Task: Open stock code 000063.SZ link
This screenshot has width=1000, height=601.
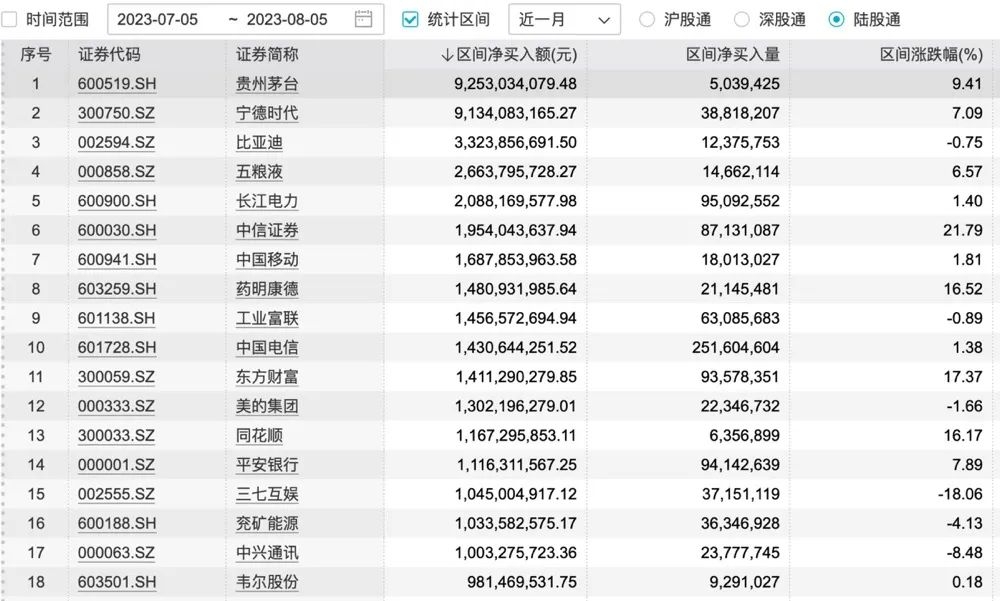Action: (x=116, y=553)
